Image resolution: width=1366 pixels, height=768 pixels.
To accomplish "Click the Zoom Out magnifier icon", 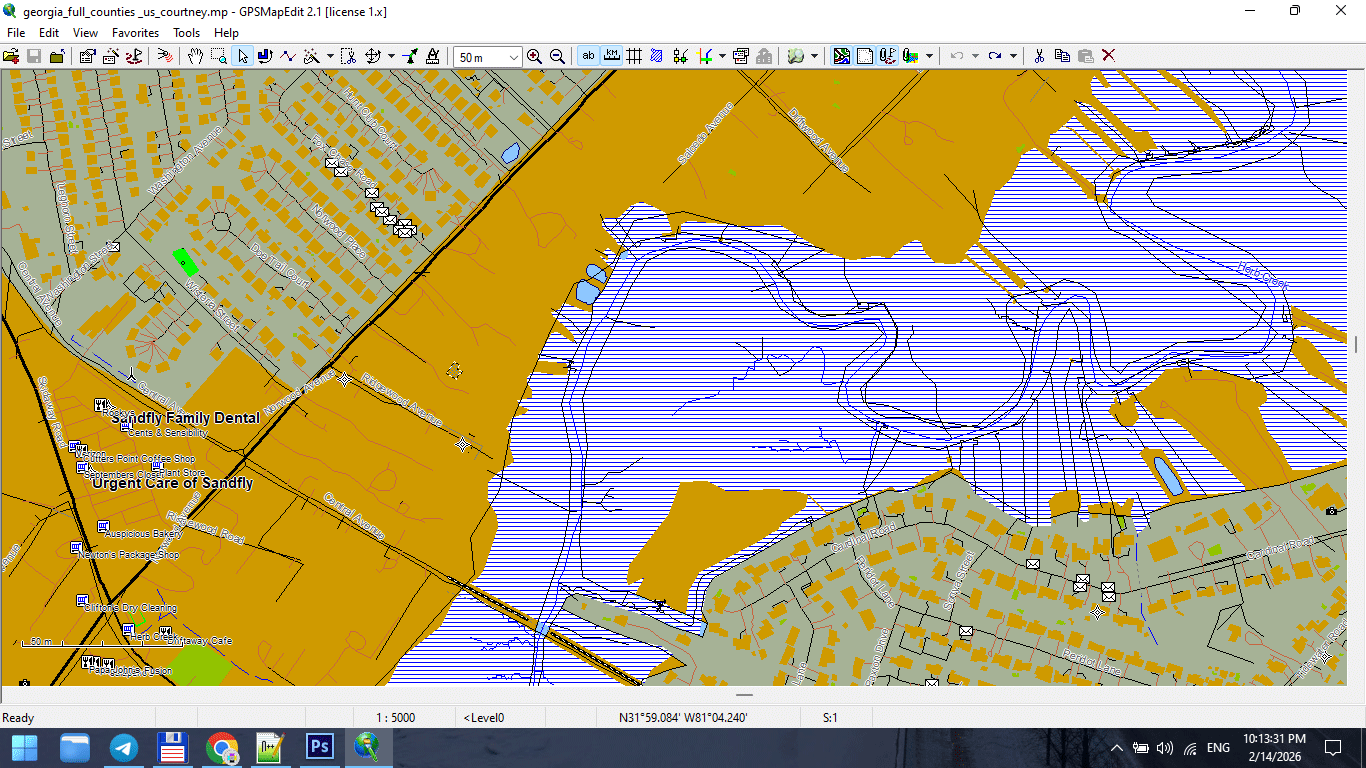I will click(x=558, y=56).
